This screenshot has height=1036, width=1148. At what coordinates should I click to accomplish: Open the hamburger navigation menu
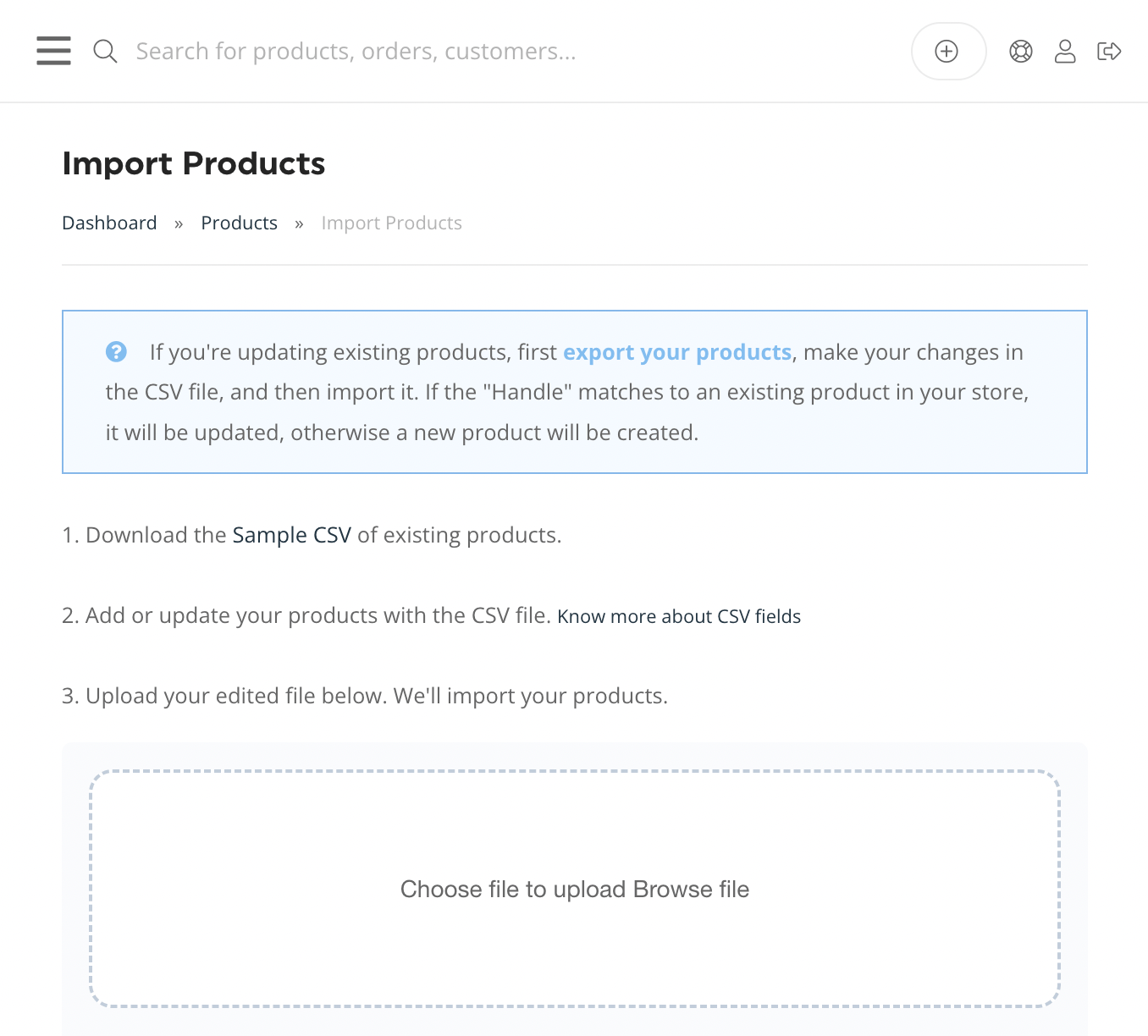pyautogui.click(x=53, y=51)
